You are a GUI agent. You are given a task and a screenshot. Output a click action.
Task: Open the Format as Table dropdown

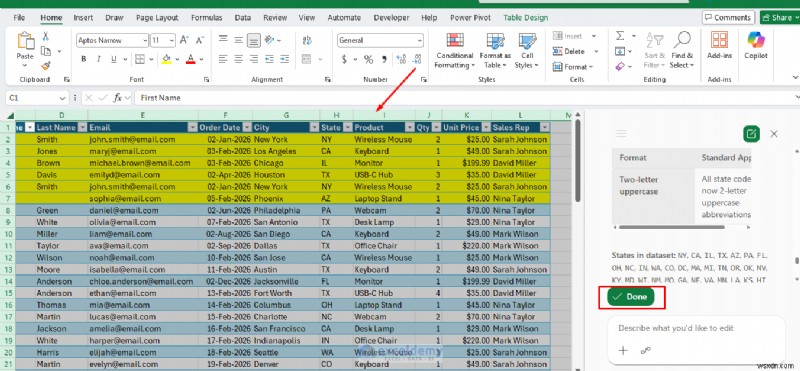(x=495, y=51)
